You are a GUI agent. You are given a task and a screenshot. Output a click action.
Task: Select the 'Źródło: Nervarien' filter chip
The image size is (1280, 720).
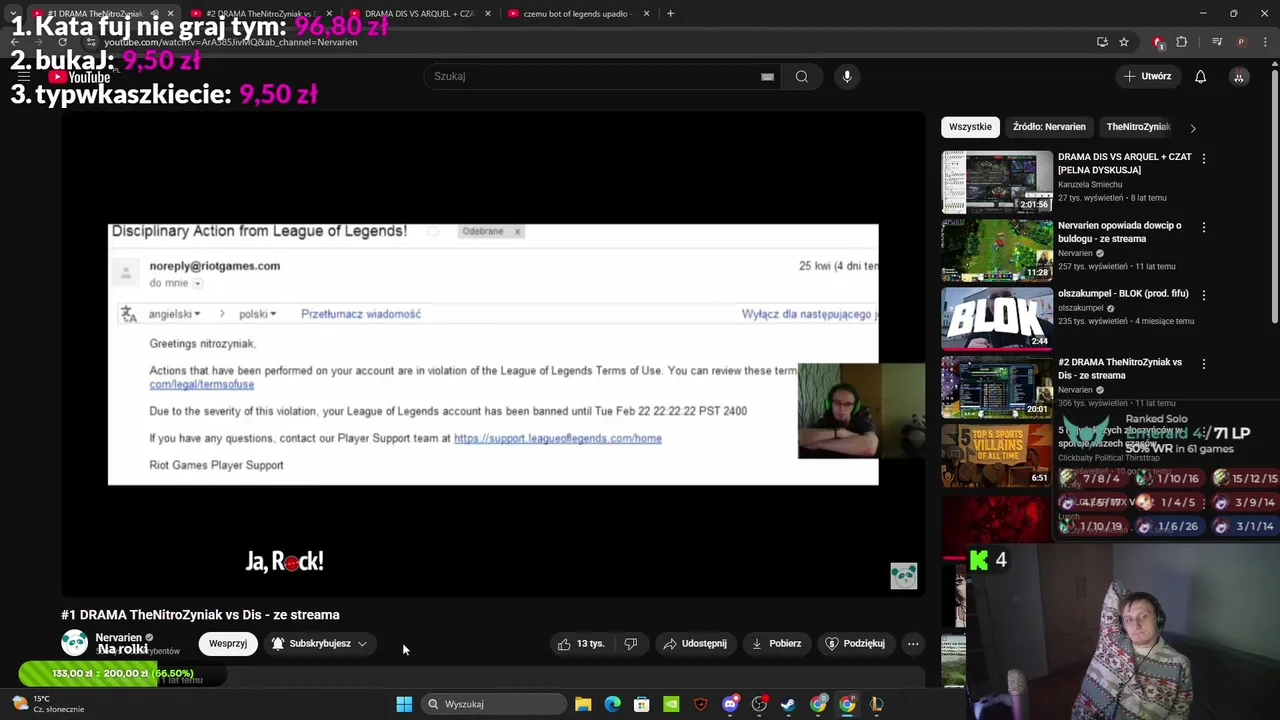(1049, 127)
